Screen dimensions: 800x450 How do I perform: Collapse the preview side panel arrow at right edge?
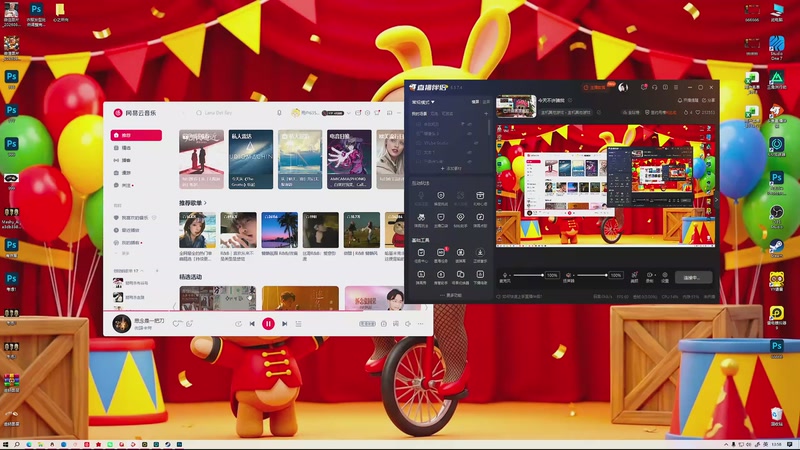tap(716, 199)
